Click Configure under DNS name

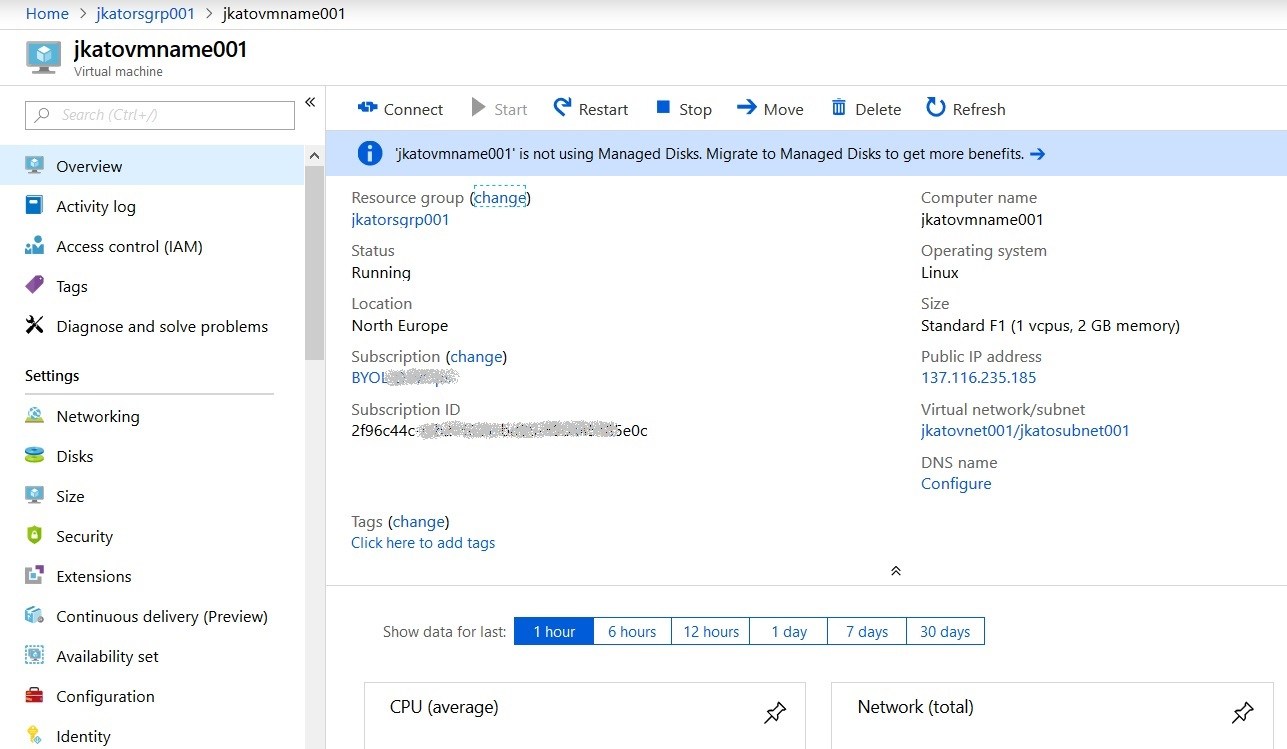[956, 484]
